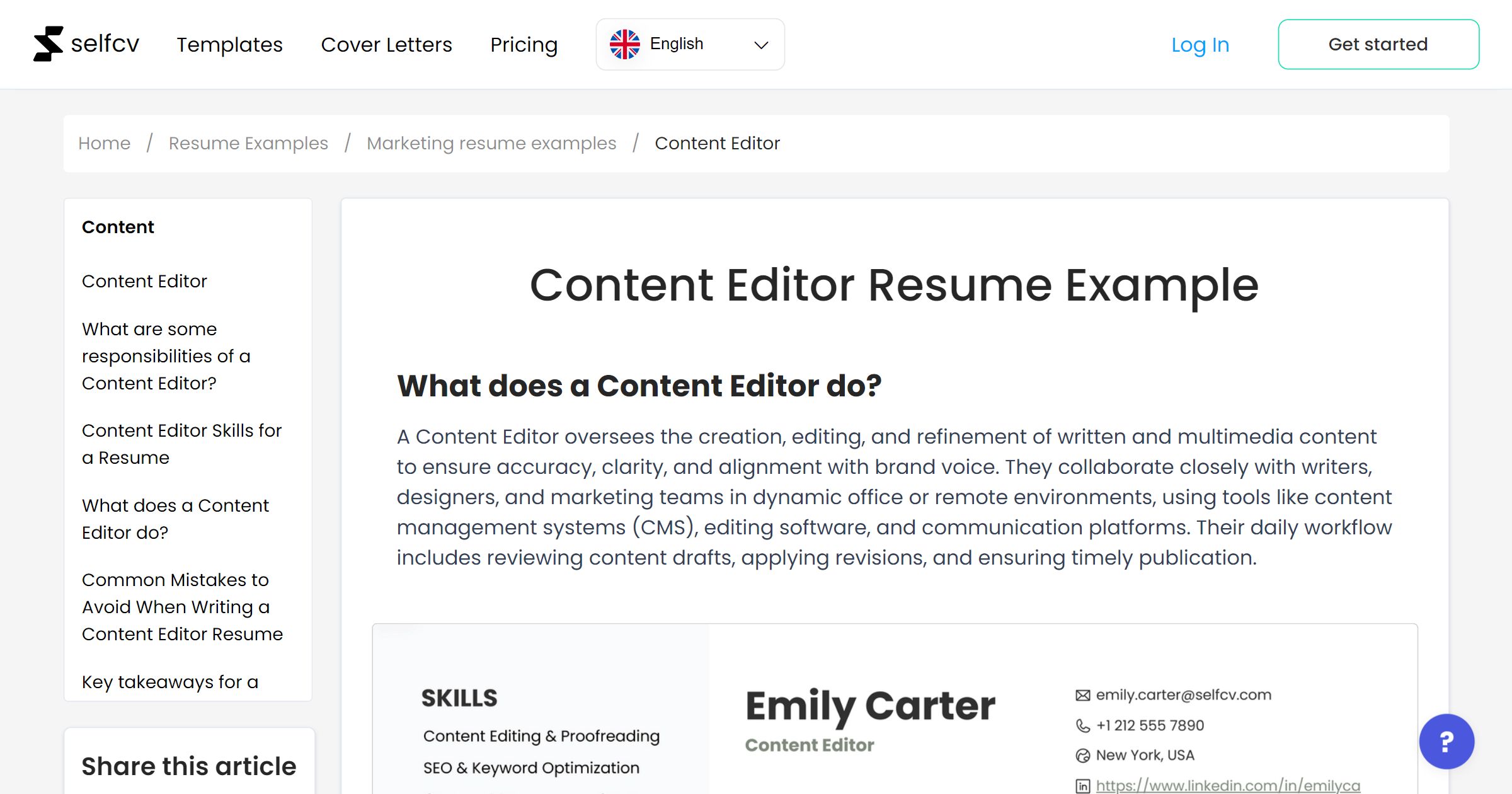Click the email envelope icon on the resume
The image size is (1512, 794).
1082,694
